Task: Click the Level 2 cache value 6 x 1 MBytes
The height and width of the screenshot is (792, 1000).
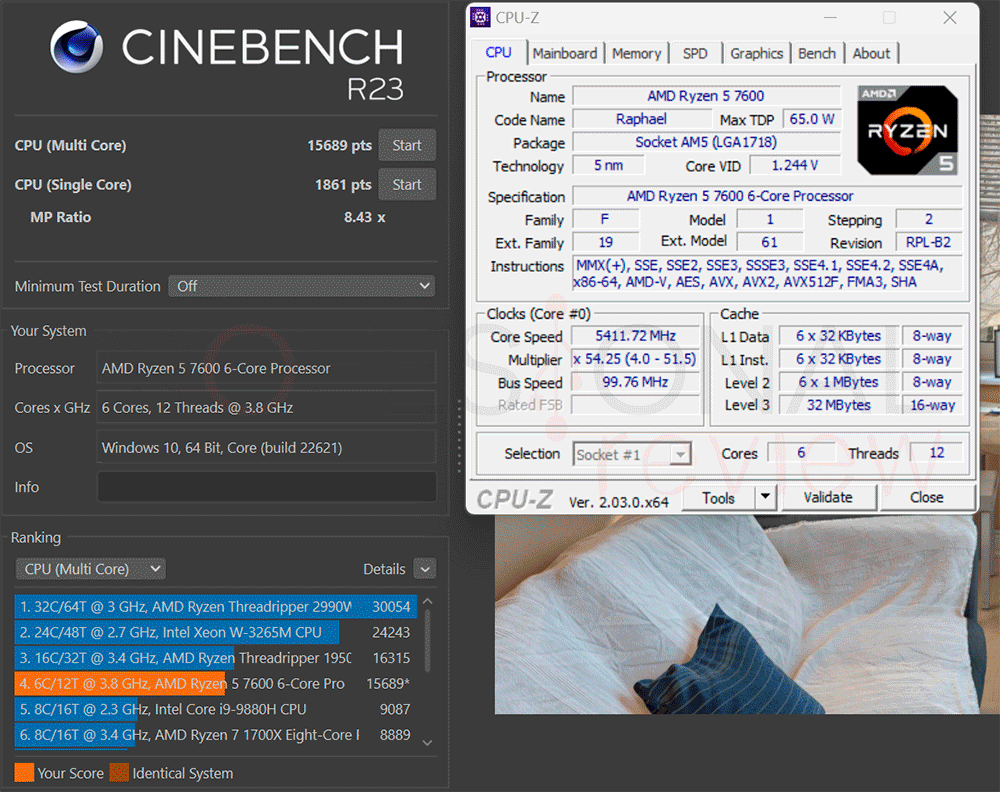Action: point(839,382)
